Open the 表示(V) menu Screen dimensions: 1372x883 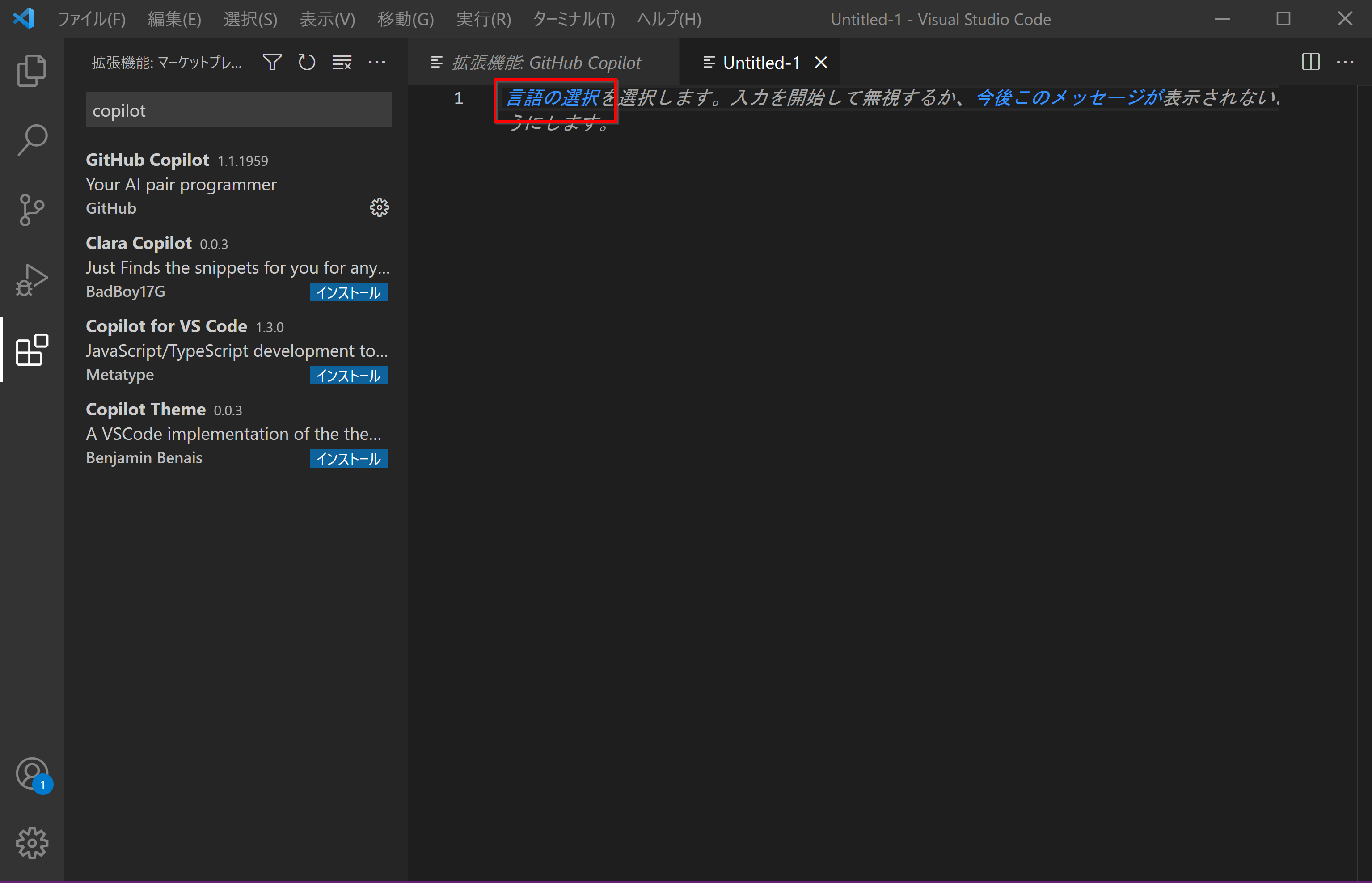coord(327,20)
